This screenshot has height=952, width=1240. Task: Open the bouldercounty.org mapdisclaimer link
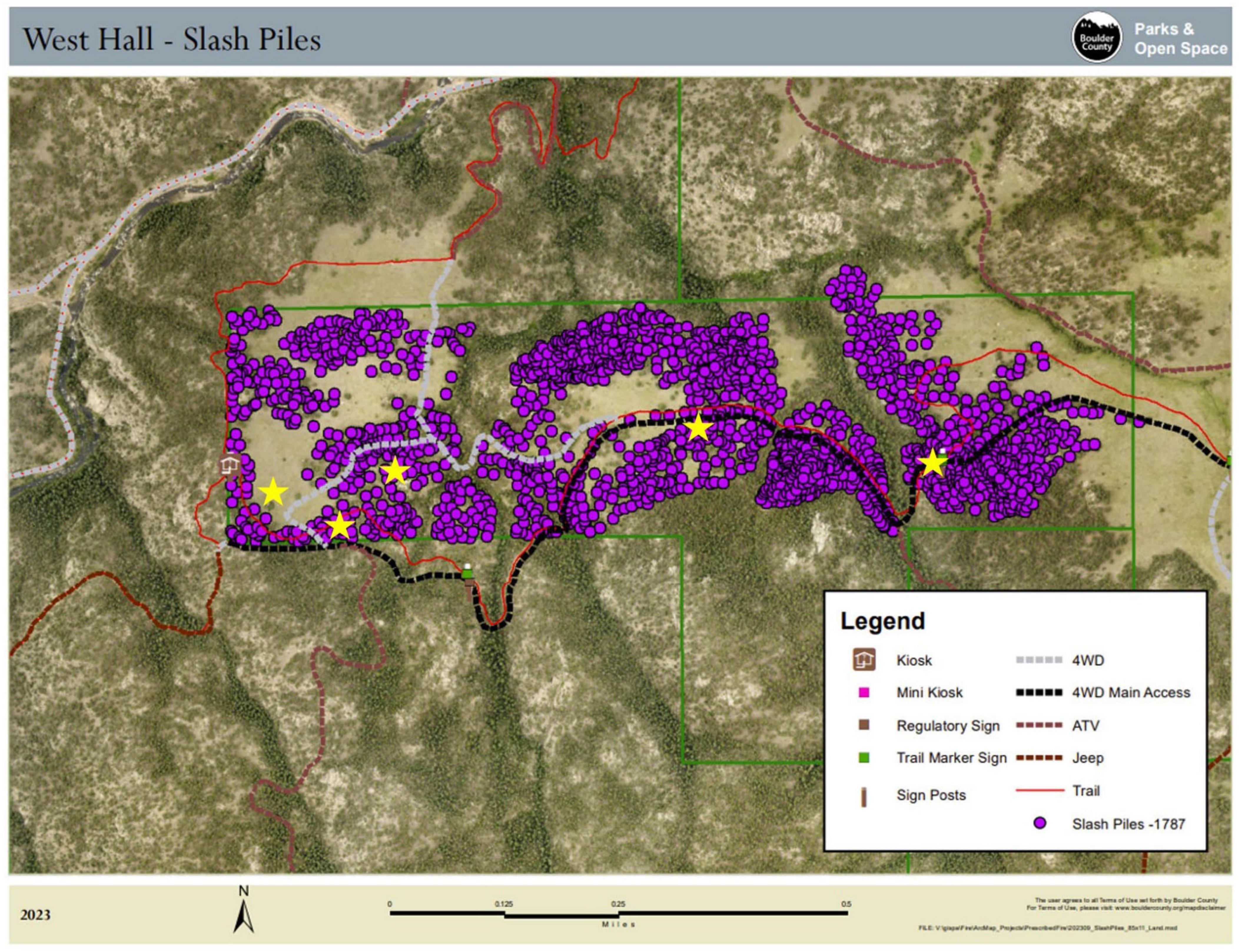1170,908
